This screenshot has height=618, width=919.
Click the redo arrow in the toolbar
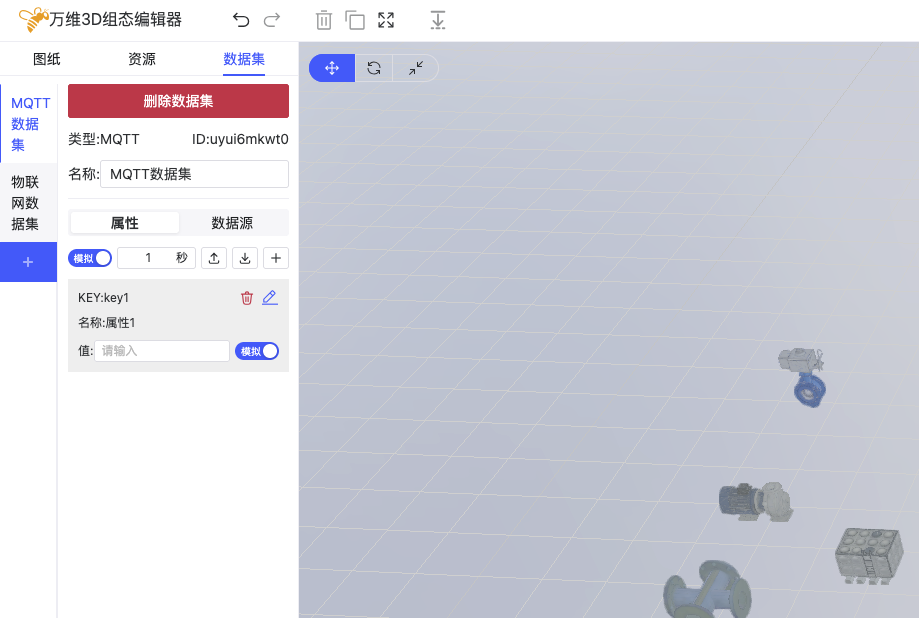pyautogui.click(x=271, y=20)
